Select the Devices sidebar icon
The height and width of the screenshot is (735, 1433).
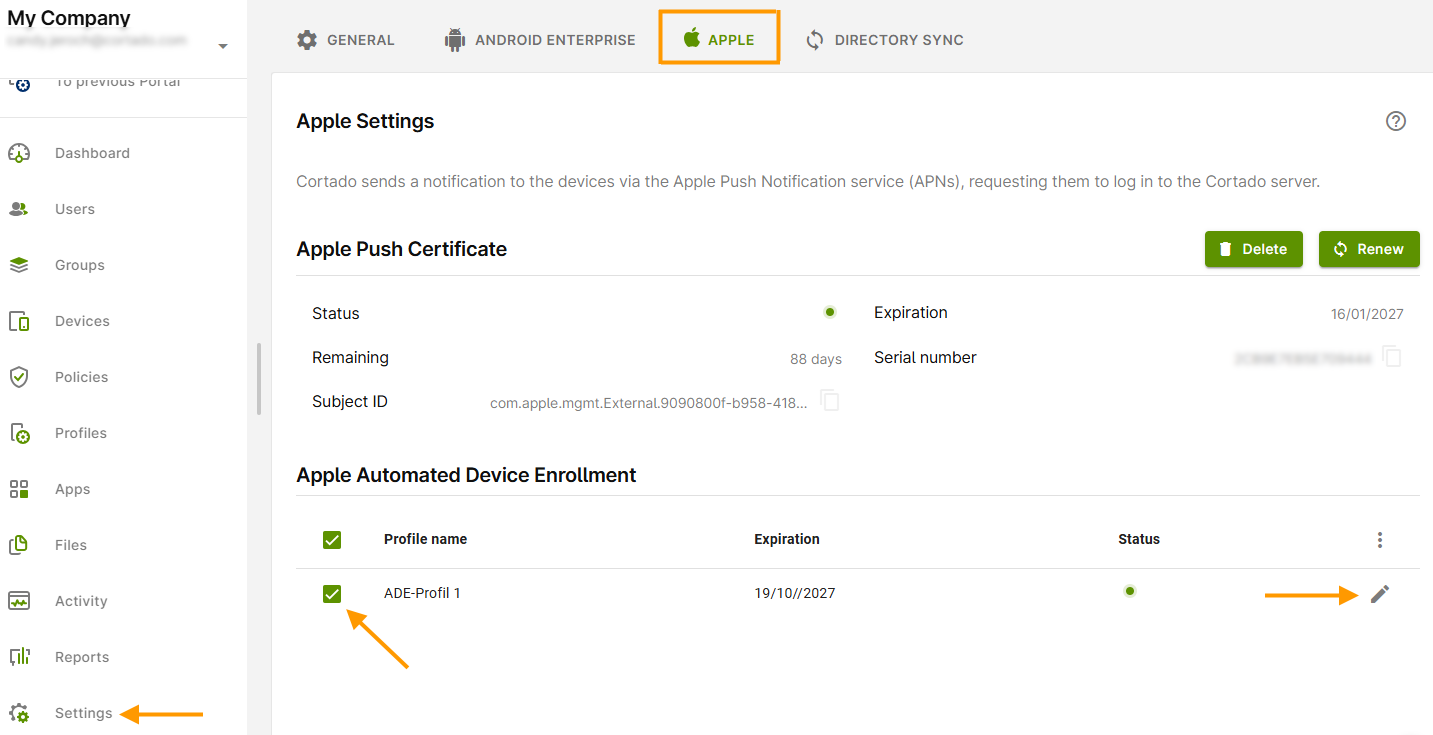[x=19, y=321]
